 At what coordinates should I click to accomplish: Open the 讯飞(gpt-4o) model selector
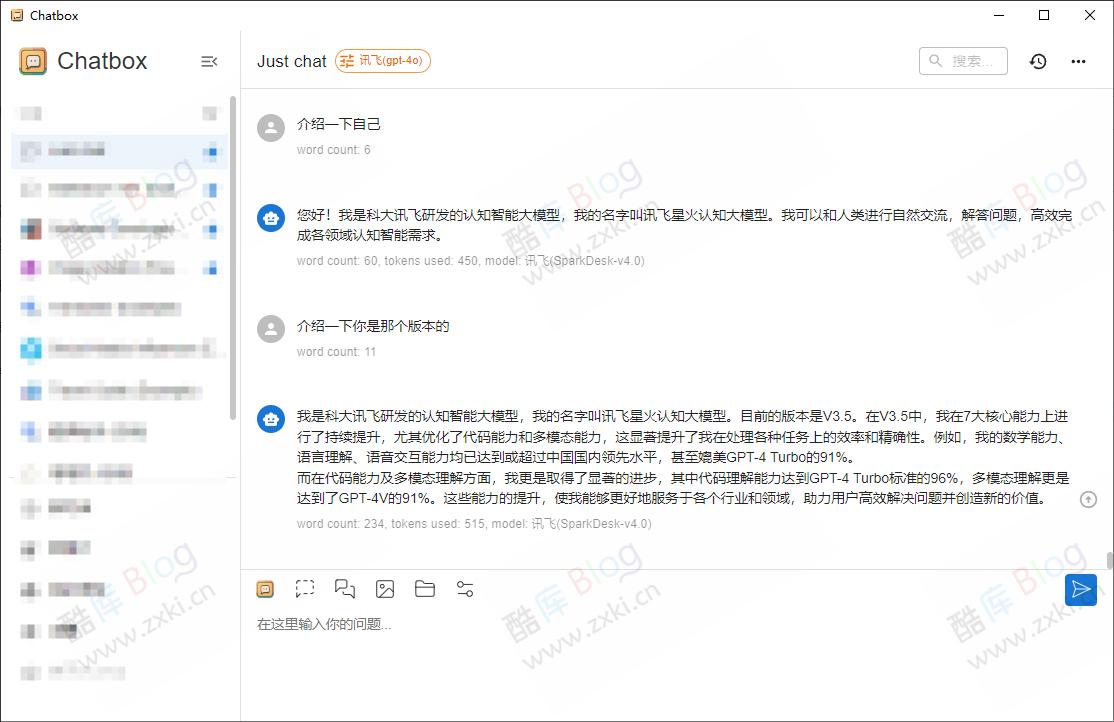(383, 61)
